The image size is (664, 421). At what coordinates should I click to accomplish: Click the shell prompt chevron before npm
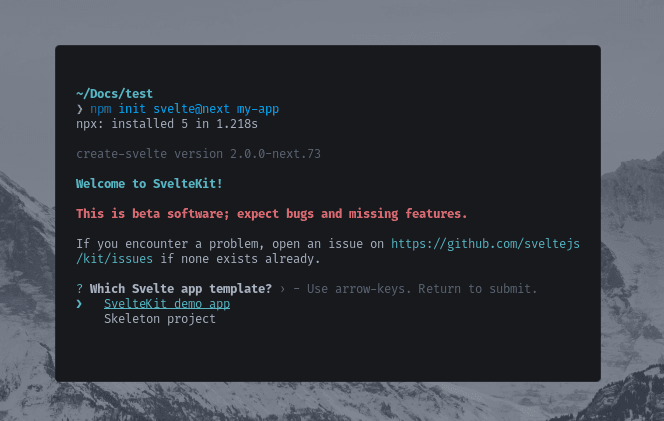(79, 108)
